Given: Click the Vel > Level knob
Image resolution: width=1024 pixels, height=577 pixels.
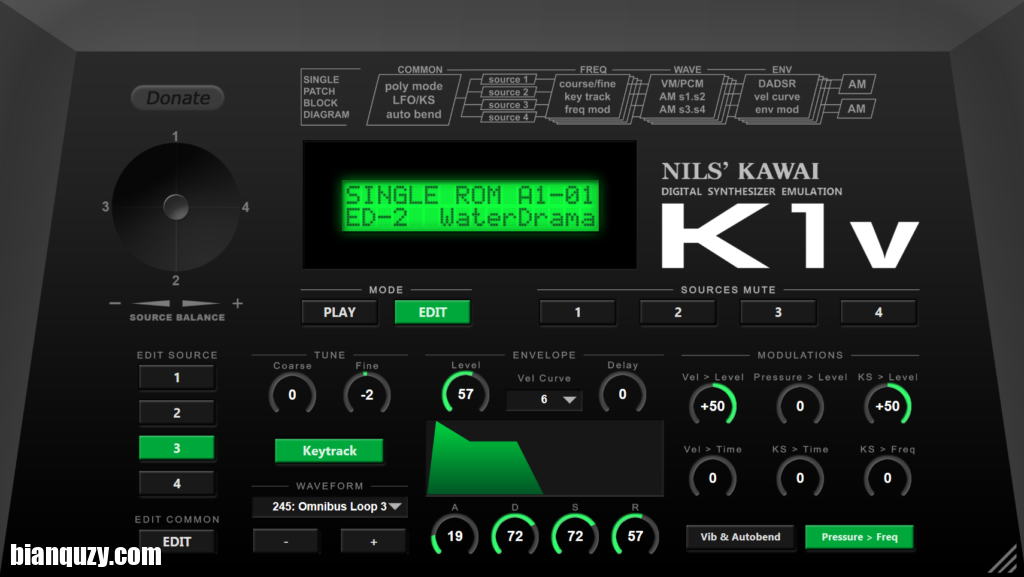Looking at the screenshot, I should pos(712,406).
